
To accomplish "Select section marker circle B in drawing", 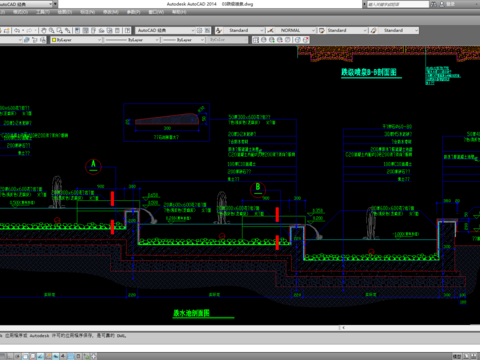I will [x=258, y=189].
